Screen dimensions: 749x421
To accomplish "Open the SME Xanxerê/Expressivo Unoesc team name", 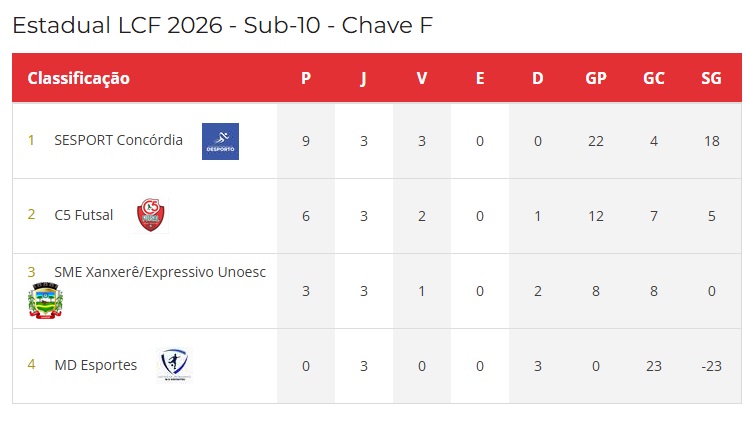I will 160,272.
